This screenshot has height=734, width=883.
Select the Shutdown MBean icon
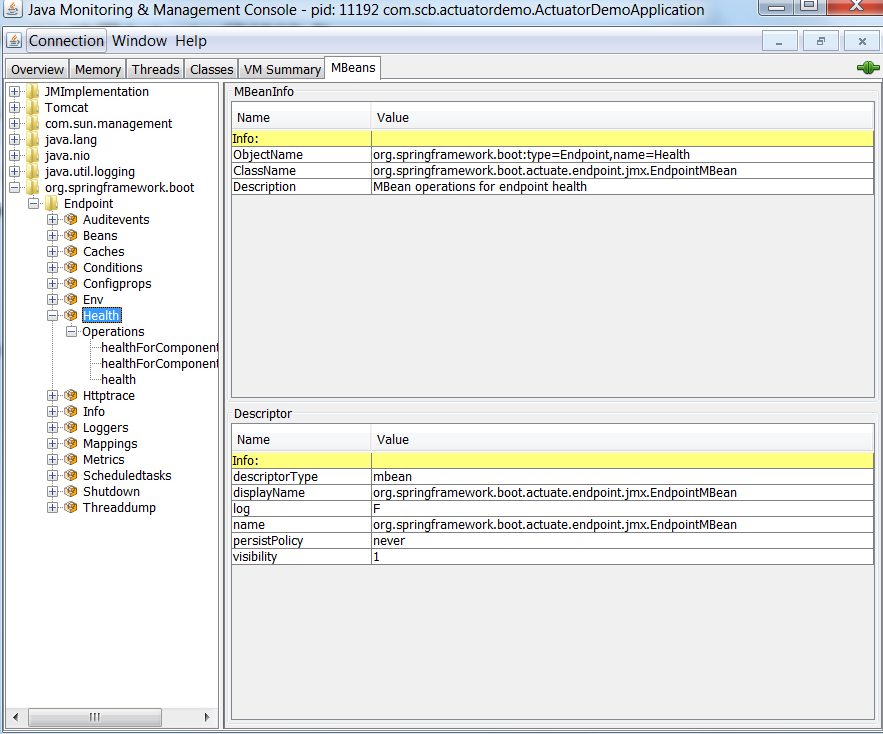pyautogui.click(x=70, y=491)
